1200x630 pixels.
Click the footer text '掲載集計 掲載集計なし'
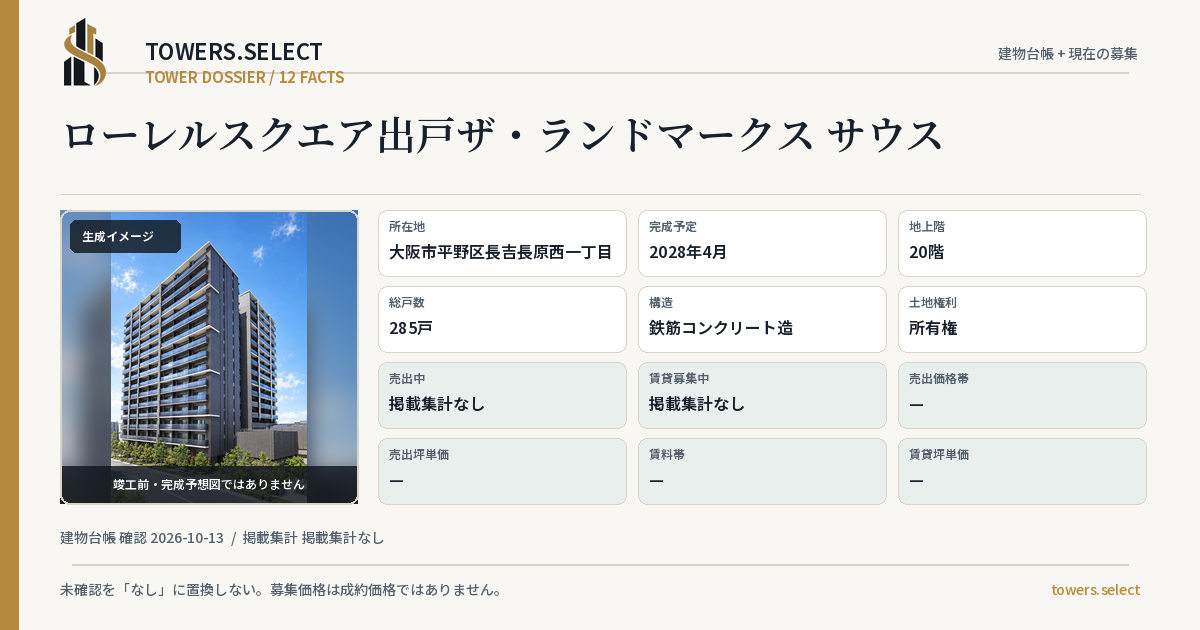point(314,538)
